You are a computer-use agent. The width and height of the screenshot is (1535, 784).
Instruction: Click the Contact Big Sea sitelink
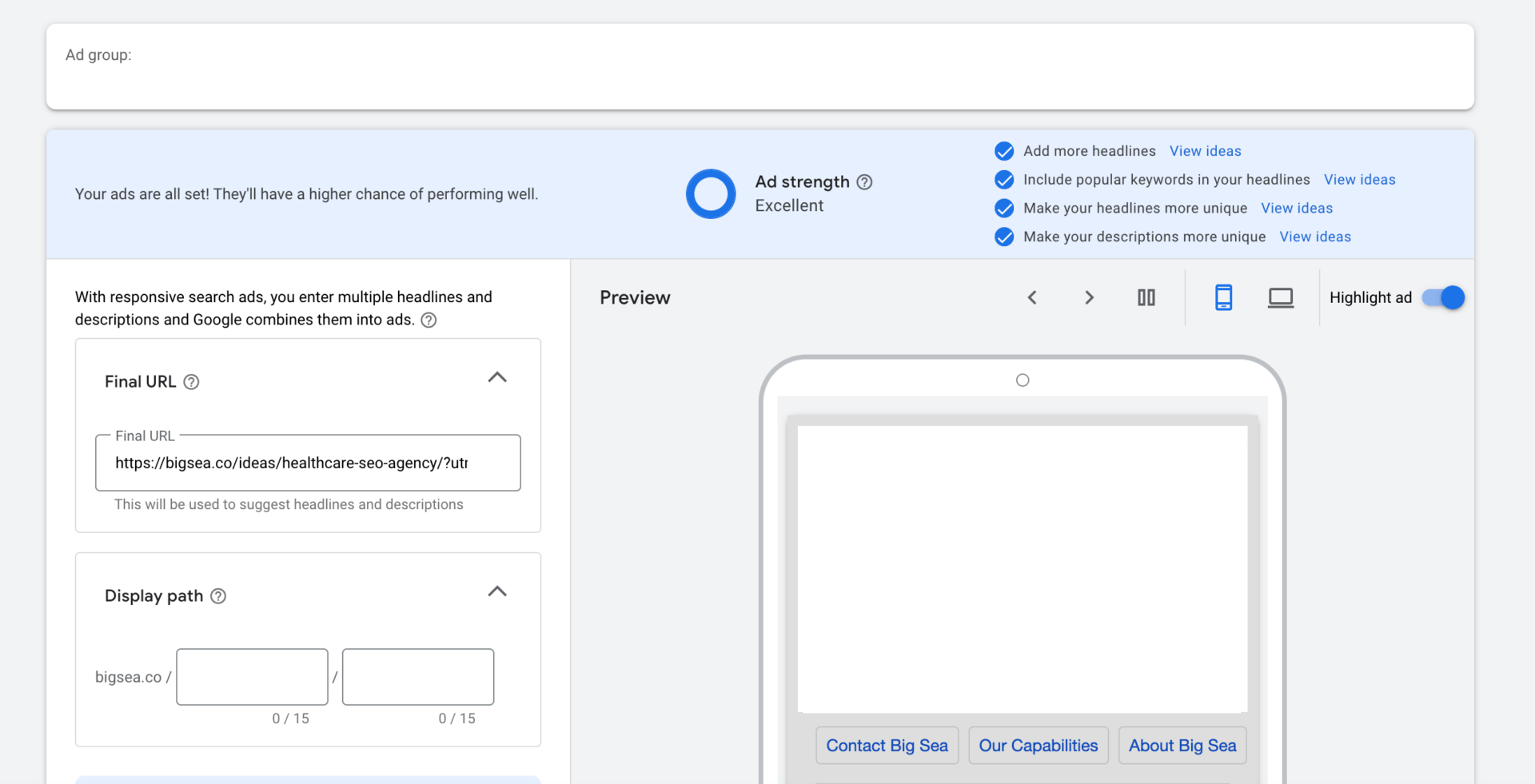887,746
